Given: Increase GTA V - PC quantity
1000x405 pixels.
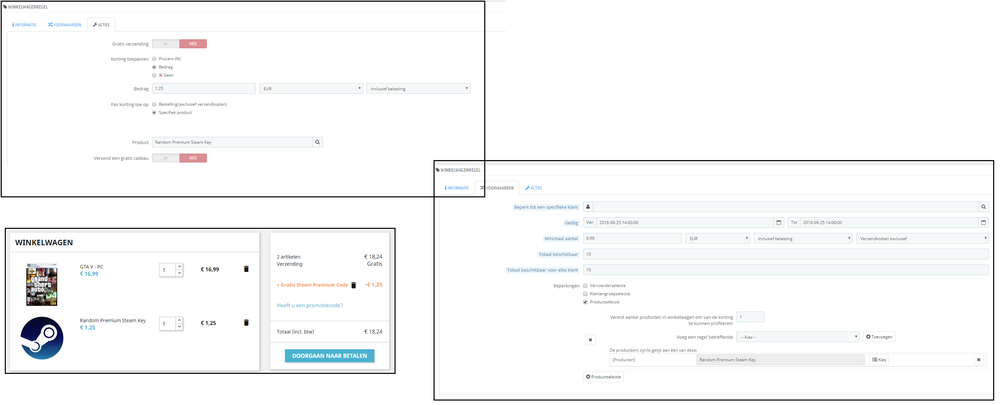Looking at the screenshot, I should click(179, 267).
